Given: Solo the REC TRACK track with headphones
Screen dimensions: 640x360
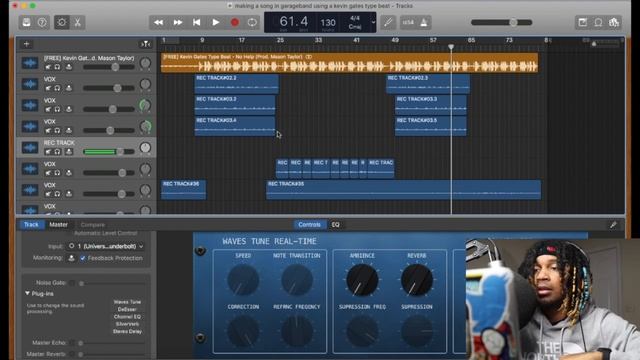Looking at the screenshot, I should 58,151.
